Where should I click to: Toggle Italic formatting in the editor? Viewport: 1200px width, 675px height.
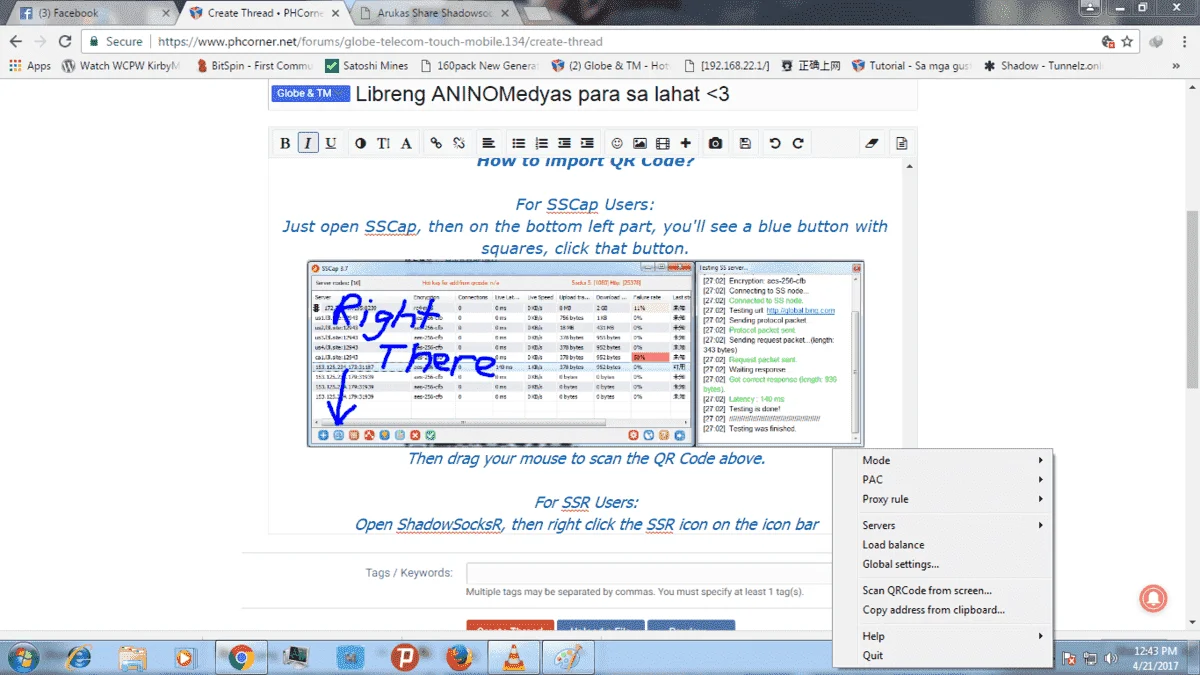308,143
